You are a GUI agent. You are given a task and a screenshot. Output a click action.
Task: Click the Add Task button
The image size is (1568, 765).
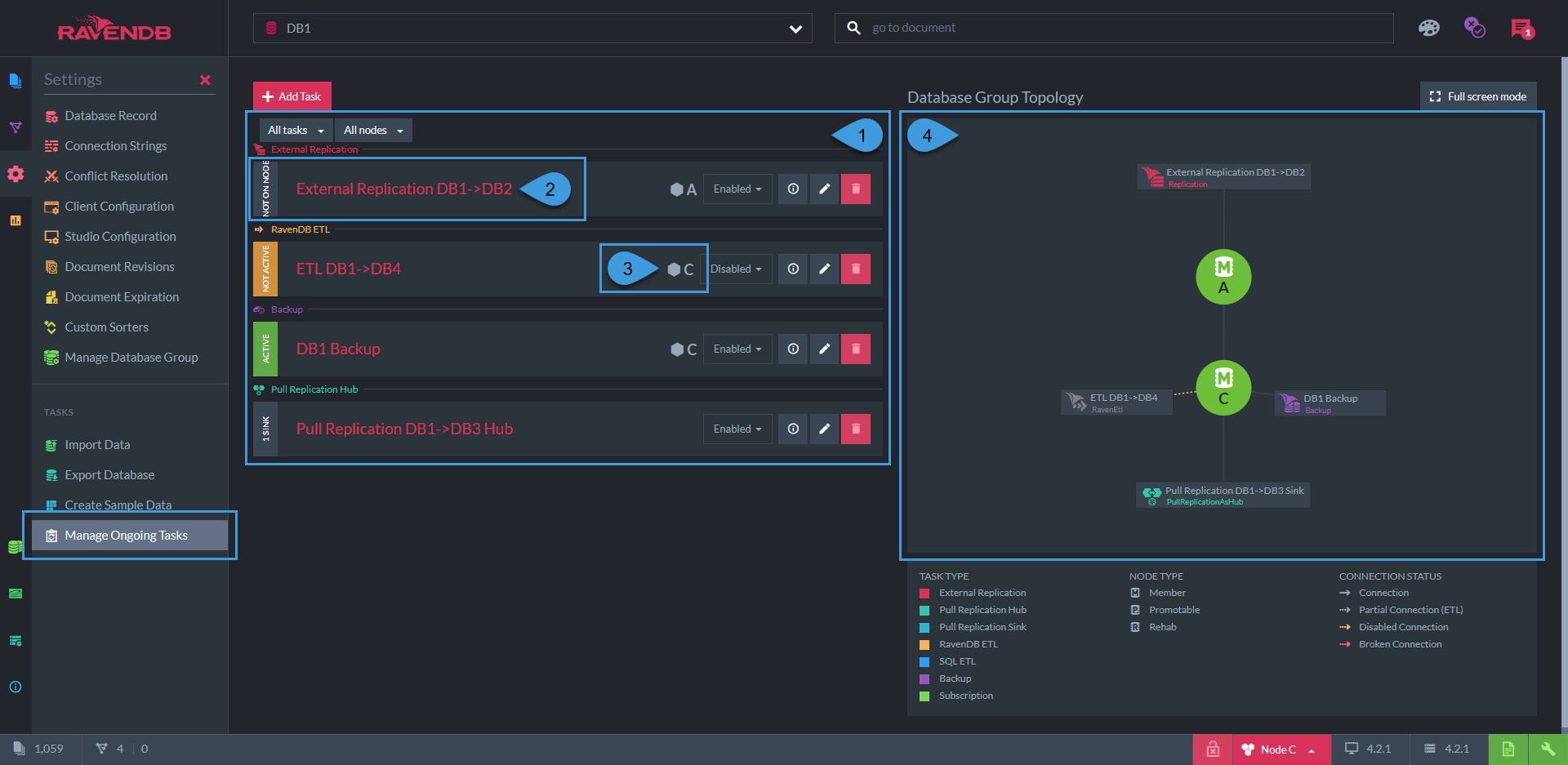pyautogui.click(x=292, y=96)
